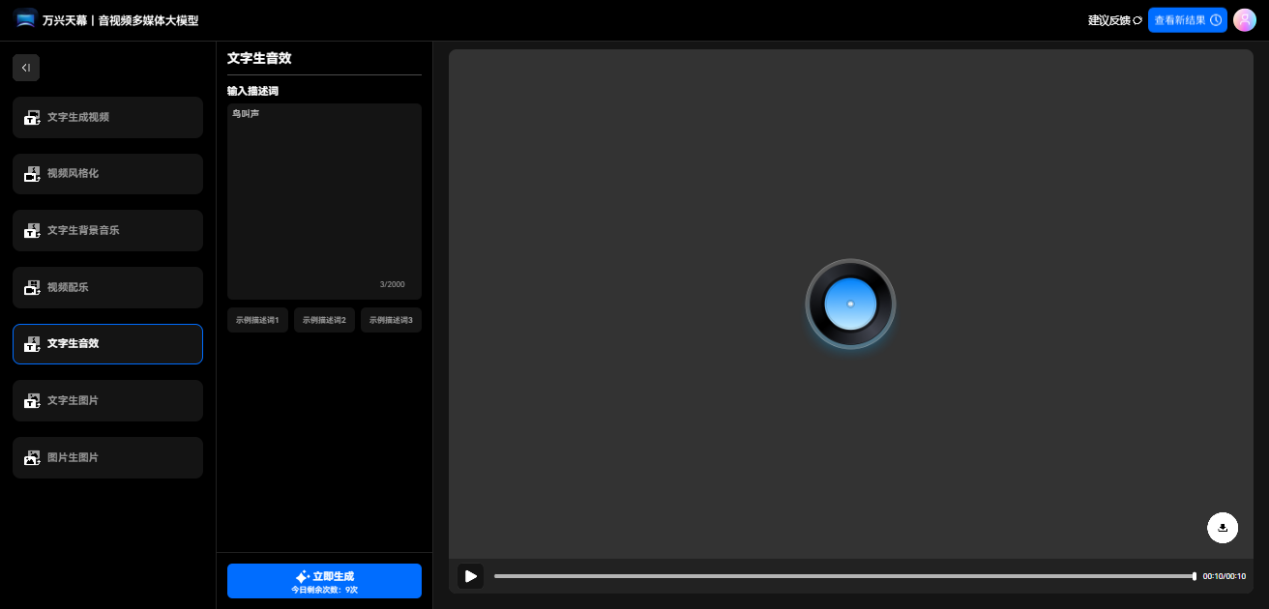Open 图片生图片 menu item

108,457
